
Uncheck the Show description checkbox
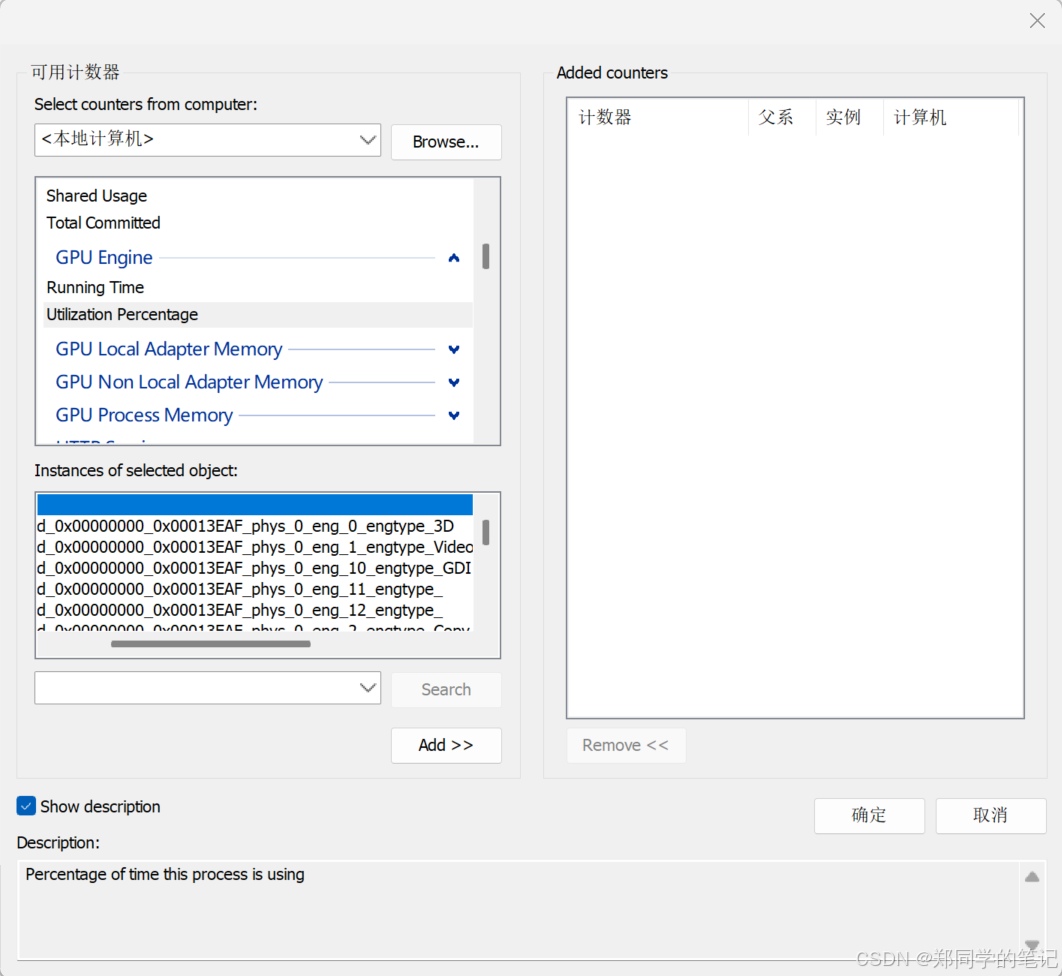pos(26,806)
